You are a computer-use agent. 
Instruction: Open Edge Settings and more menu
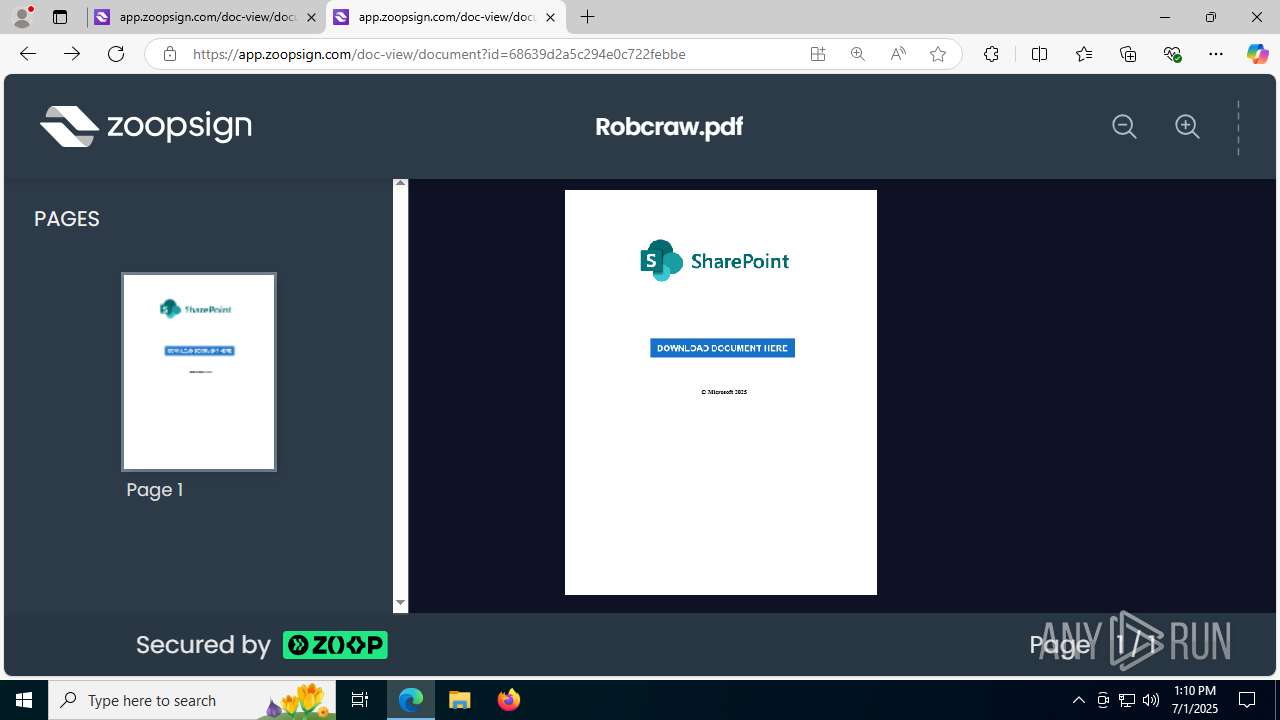[x=1216, y=54]
